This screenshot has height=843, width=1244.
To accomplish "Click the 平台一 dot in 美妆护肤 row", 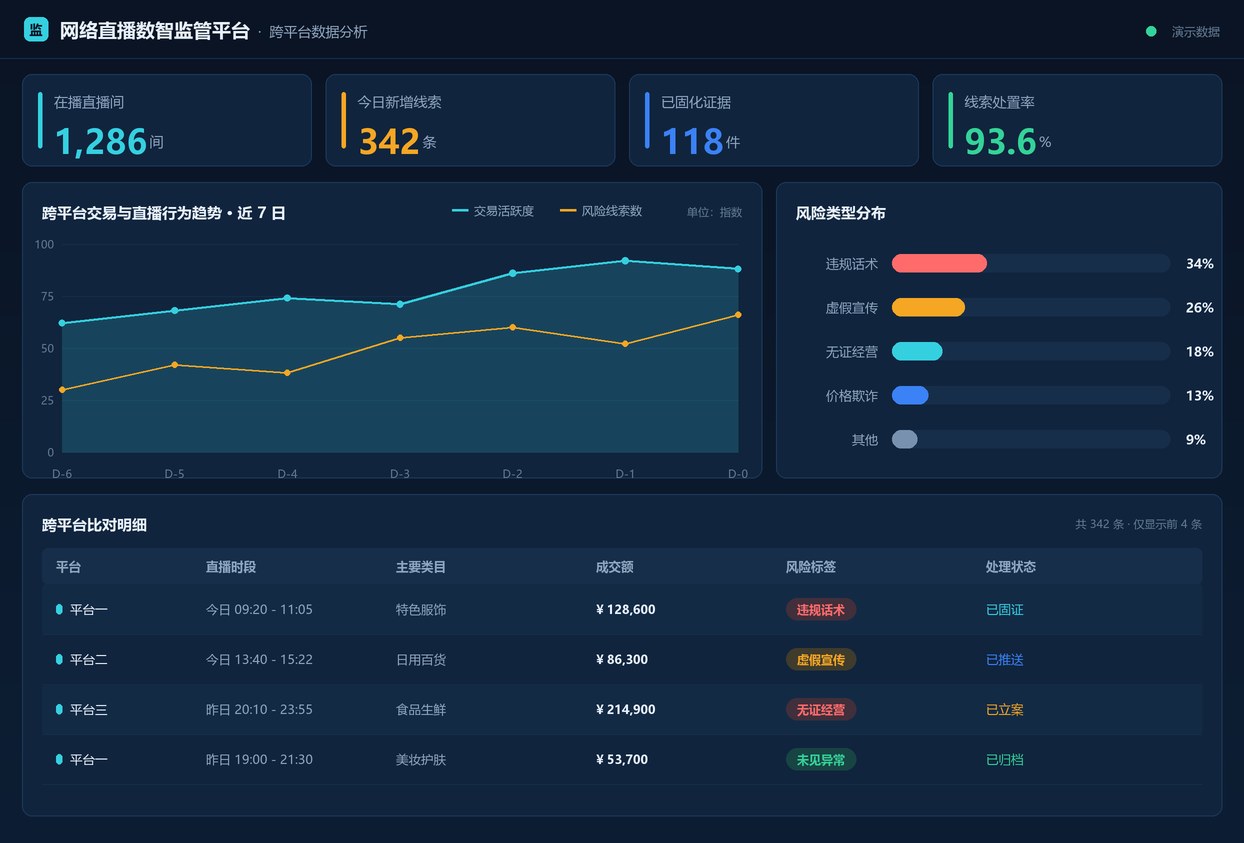I will pos(59,760).
